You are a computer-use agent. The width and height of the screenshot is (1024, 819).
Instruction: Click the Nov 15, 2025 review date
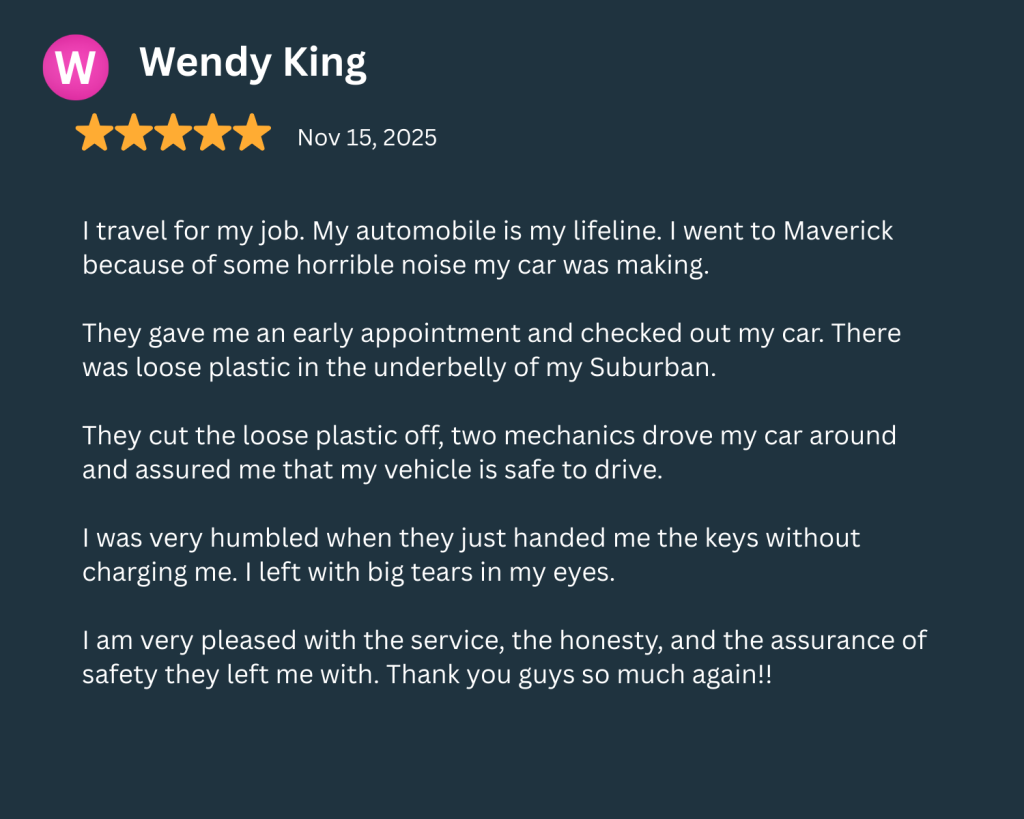(x=367, y=138)
